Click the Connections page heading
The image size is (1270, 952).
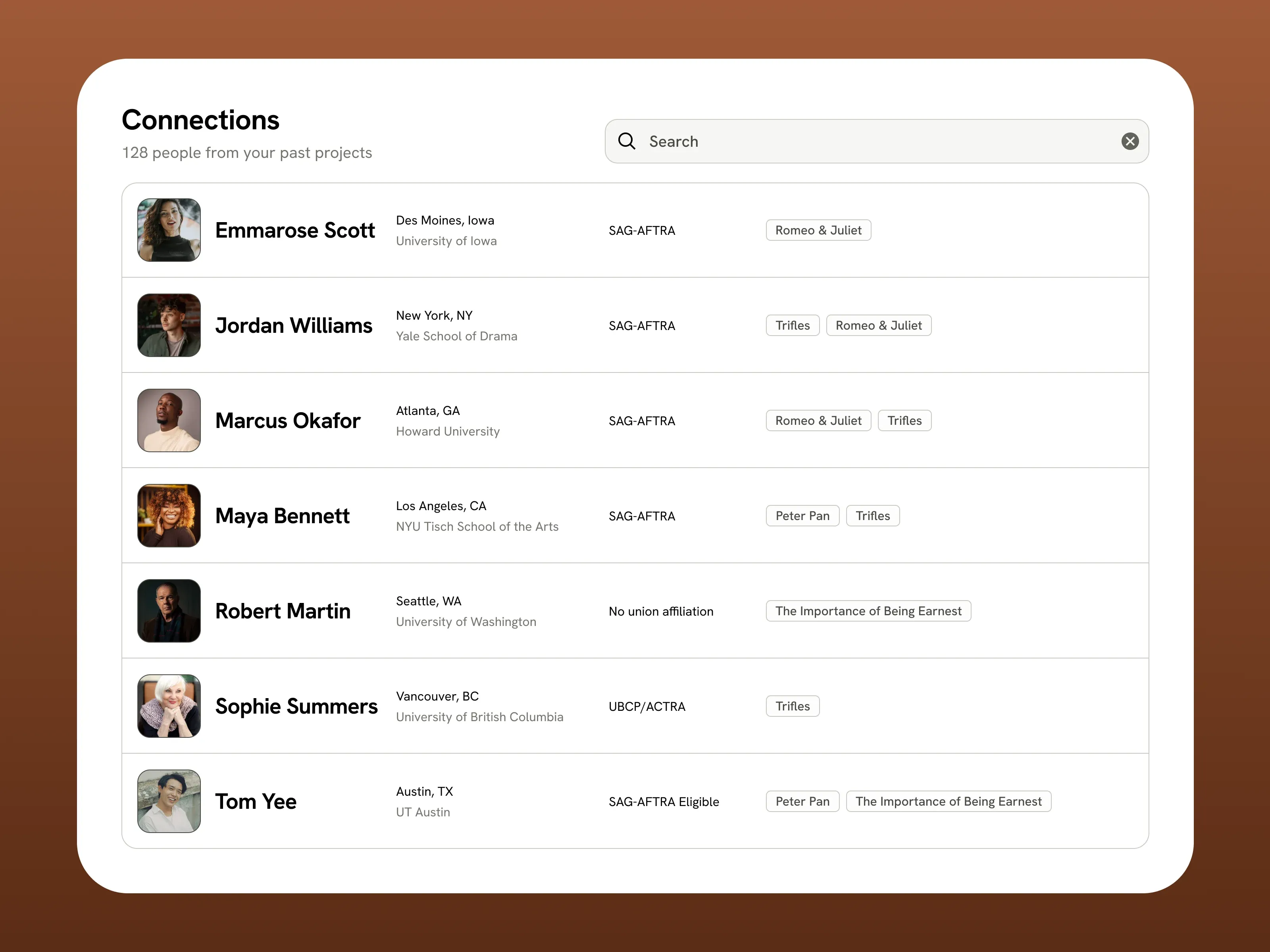point(200,121)
